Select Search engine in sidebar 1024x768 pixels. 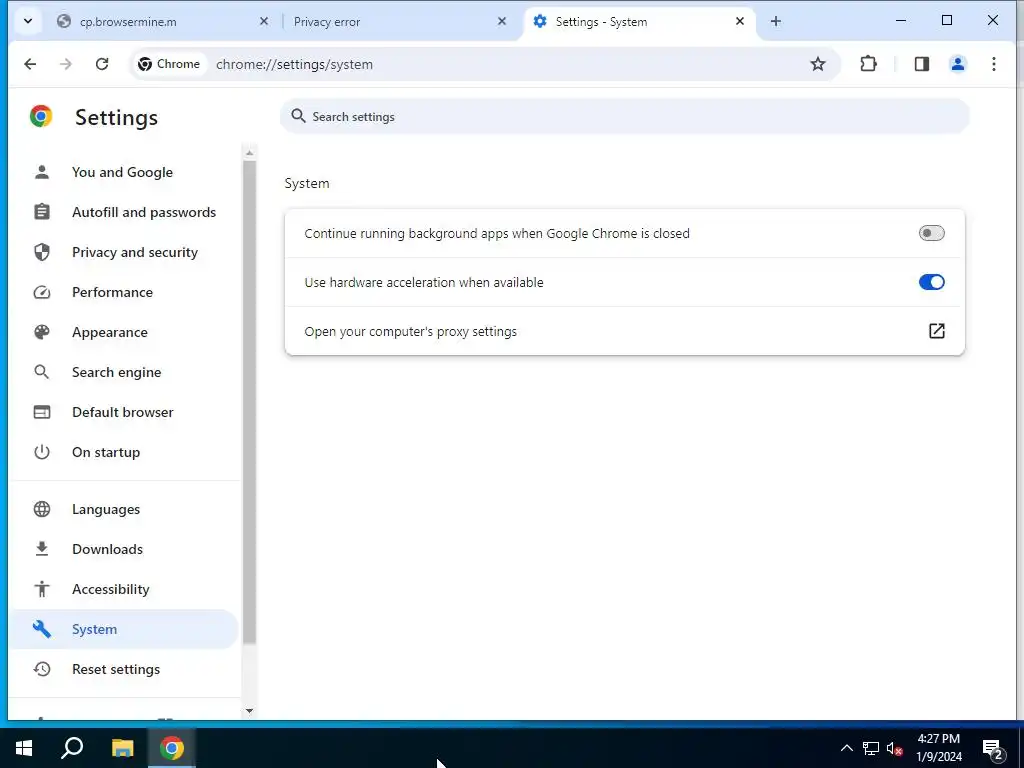[124, 372]
